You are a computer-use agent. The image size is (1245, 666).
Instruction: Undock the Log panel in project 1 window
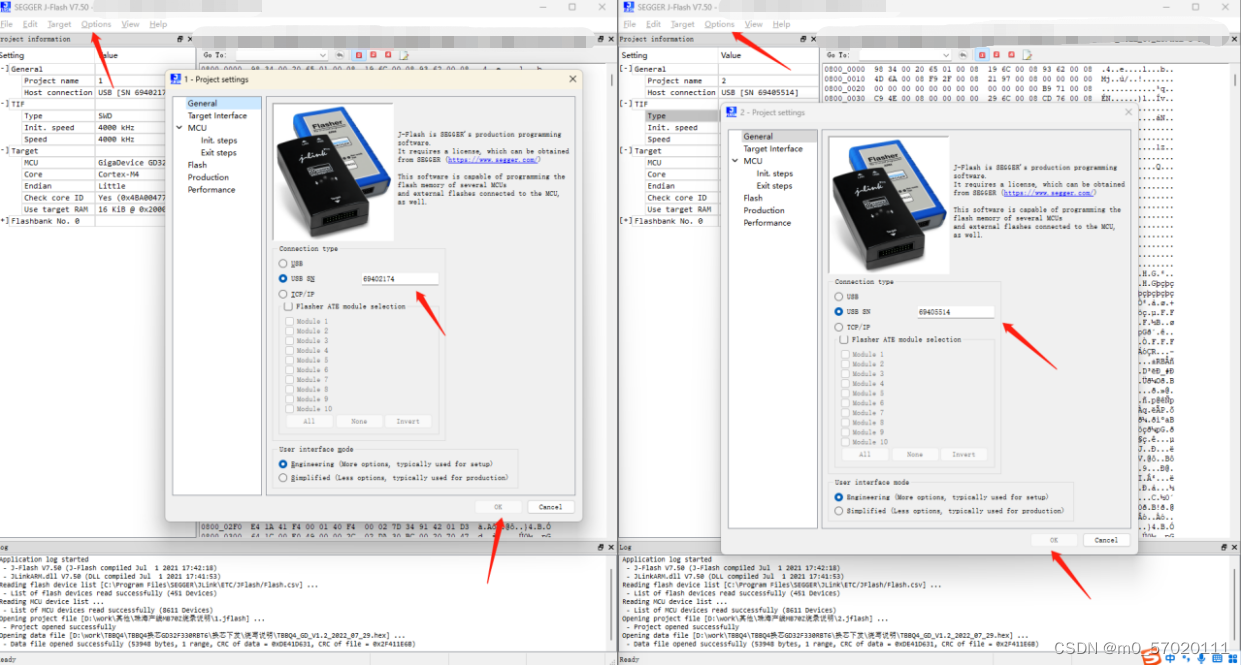tap(601, 547)
